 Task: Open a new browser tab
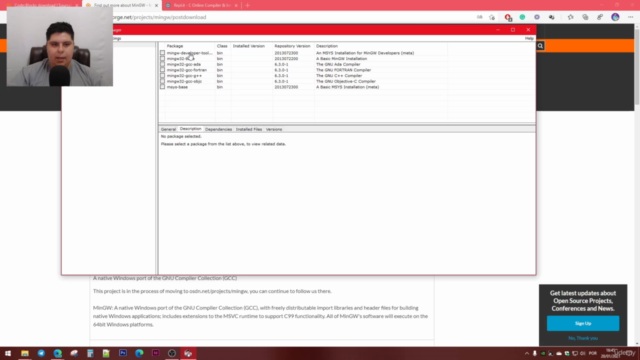click(247, 5)
